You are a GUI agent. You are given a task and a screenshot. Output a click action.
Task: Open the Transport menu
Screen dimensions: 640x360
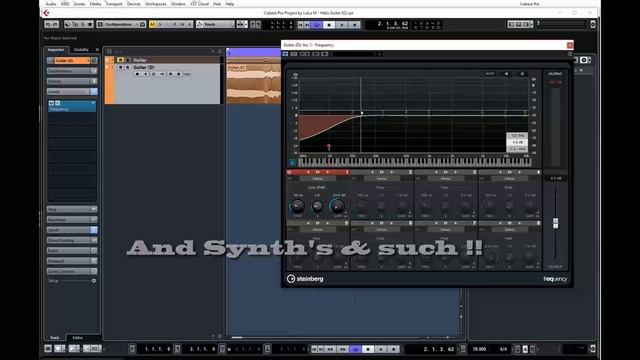pyautogui.click(x=113, y=4)
